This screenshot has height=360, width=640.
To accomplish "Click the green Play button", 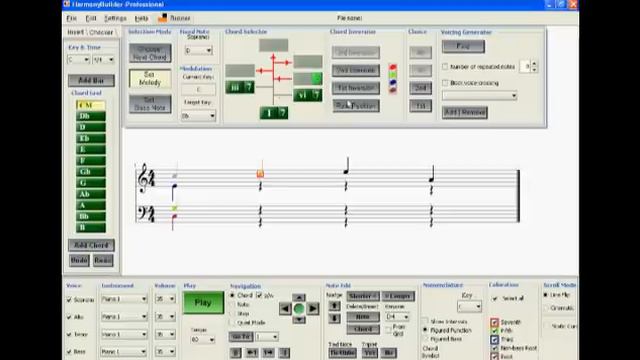I will pos(203,303).
